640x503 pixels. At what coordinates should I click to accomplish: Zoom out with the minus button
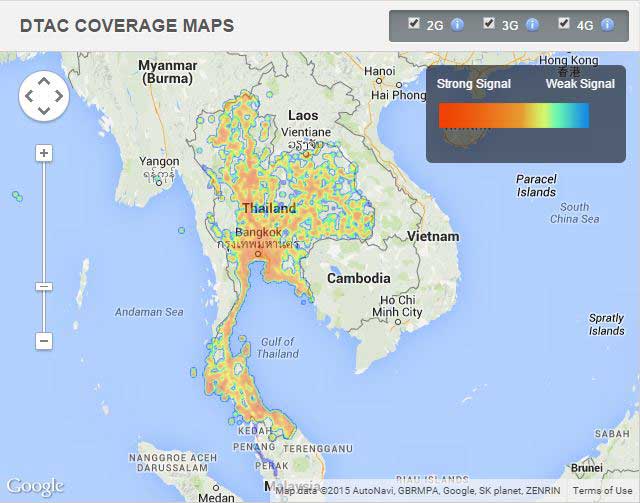click(44, 341)
